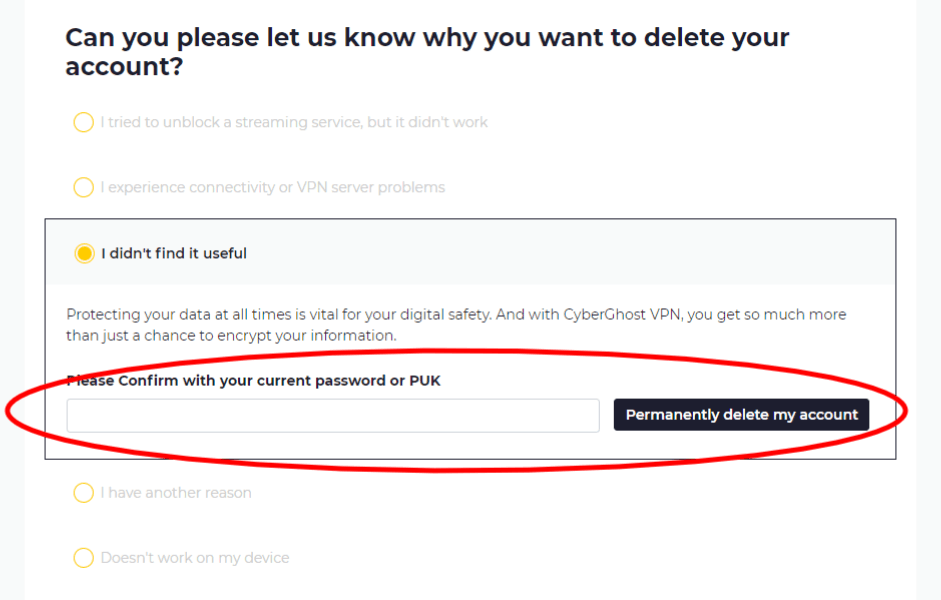Choose the connectivity or VPN server problems radio

(x=83, y=187)
